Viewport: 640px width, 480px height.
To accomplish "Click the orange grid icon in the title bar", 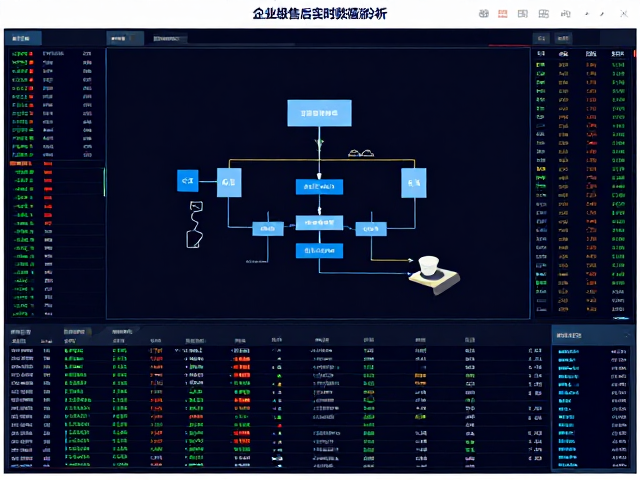I will [x=502, y=14].
